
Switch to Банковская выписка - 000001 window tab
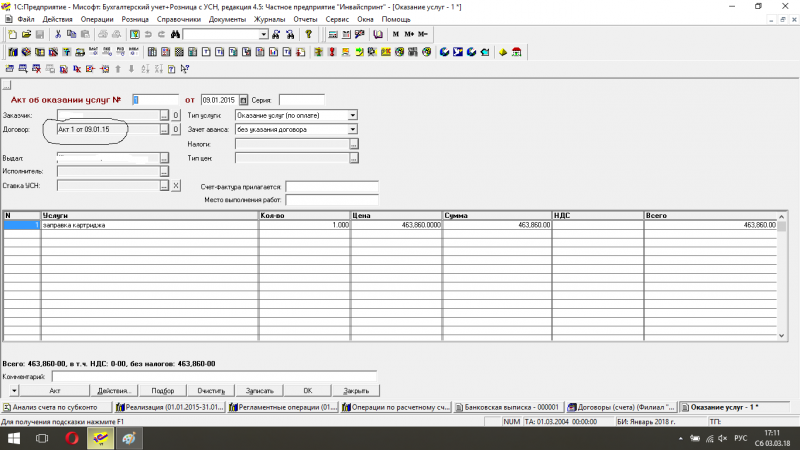click(x=509, y=407)
